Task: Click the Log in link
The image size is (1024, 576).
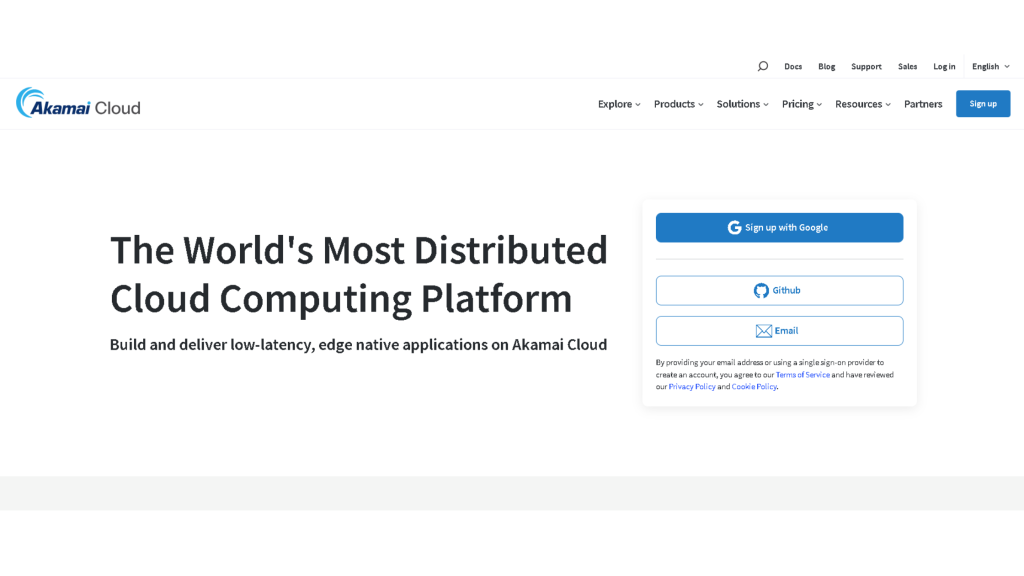Action: [944, 66]
